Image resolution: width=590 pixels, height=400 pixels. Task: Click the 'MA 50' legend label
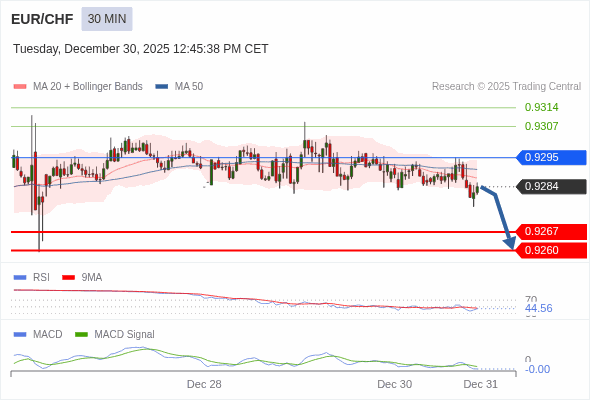189,87
